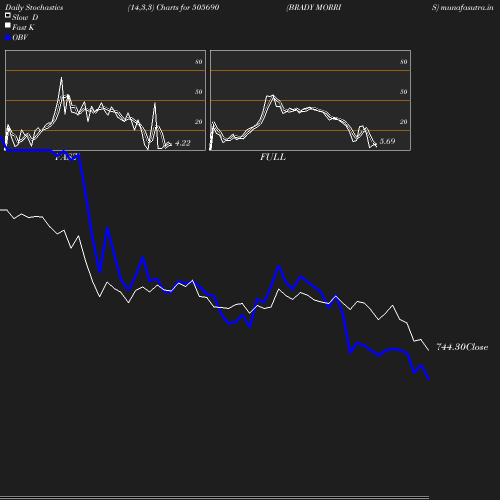Click the 80 axis label in fast stochastic chart
500x500 pixels.
click(x=199, y=62)
